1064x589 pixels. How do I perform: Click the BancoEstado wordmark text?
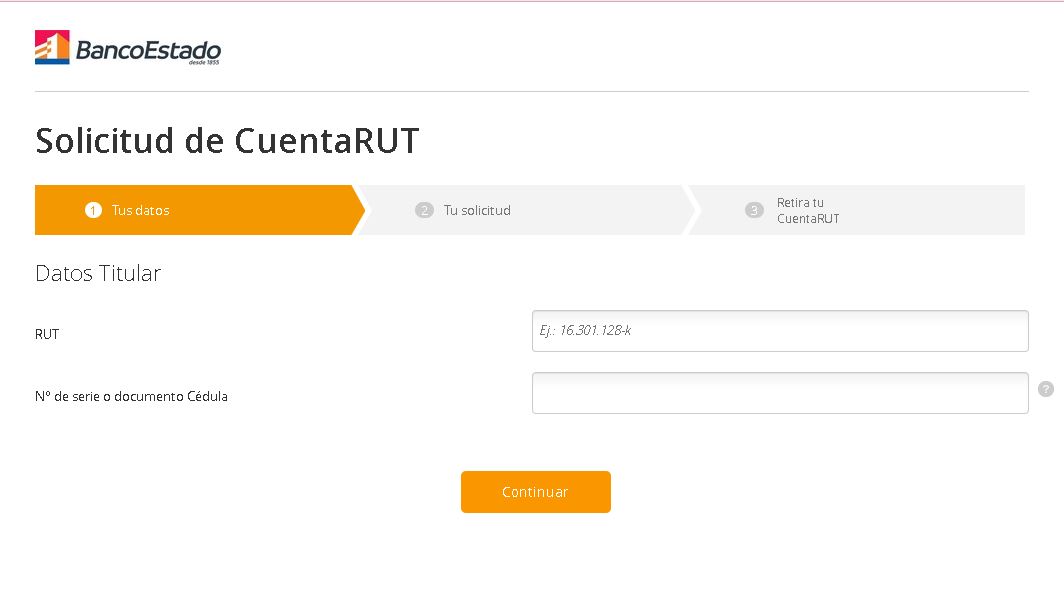click(148, 49)
